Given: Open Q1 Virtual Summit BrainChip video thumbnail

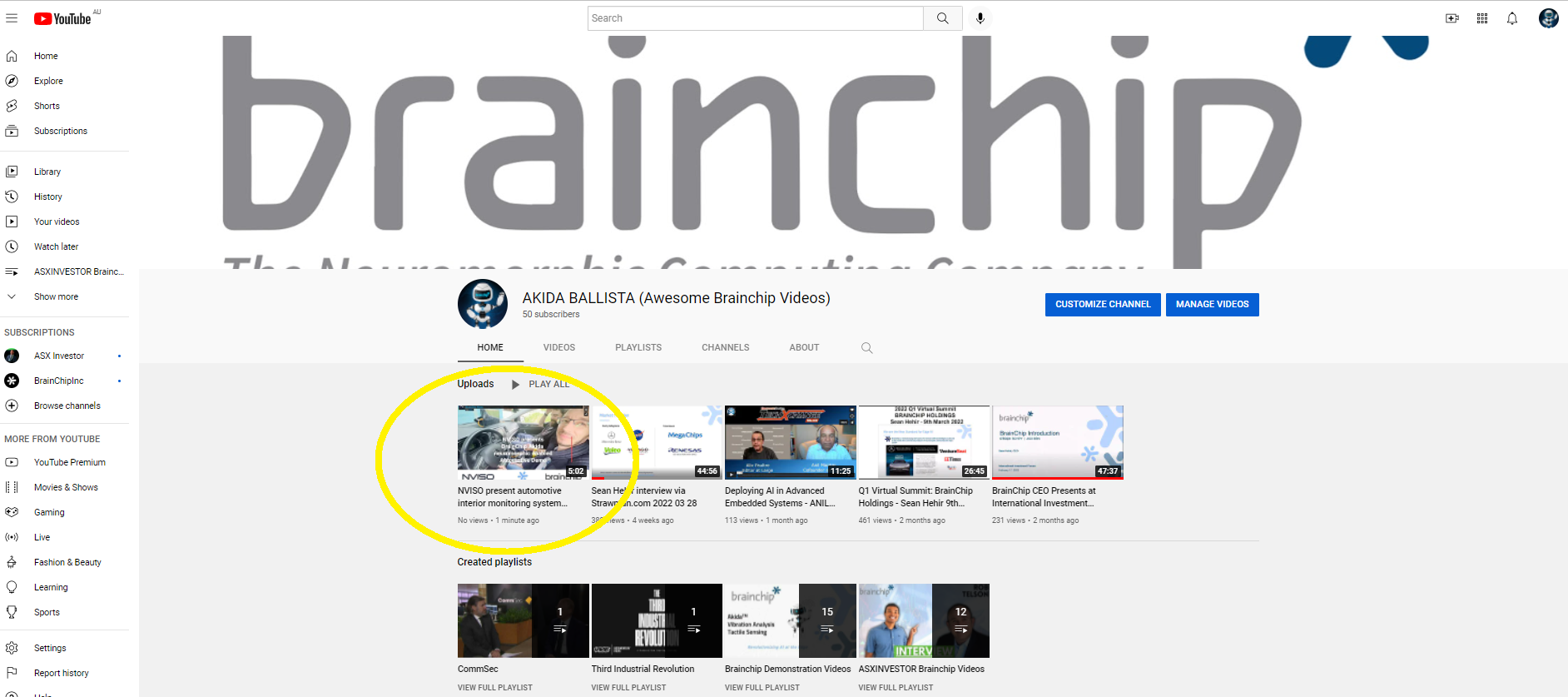Looking at the screenshot, I should pos(924,442).
